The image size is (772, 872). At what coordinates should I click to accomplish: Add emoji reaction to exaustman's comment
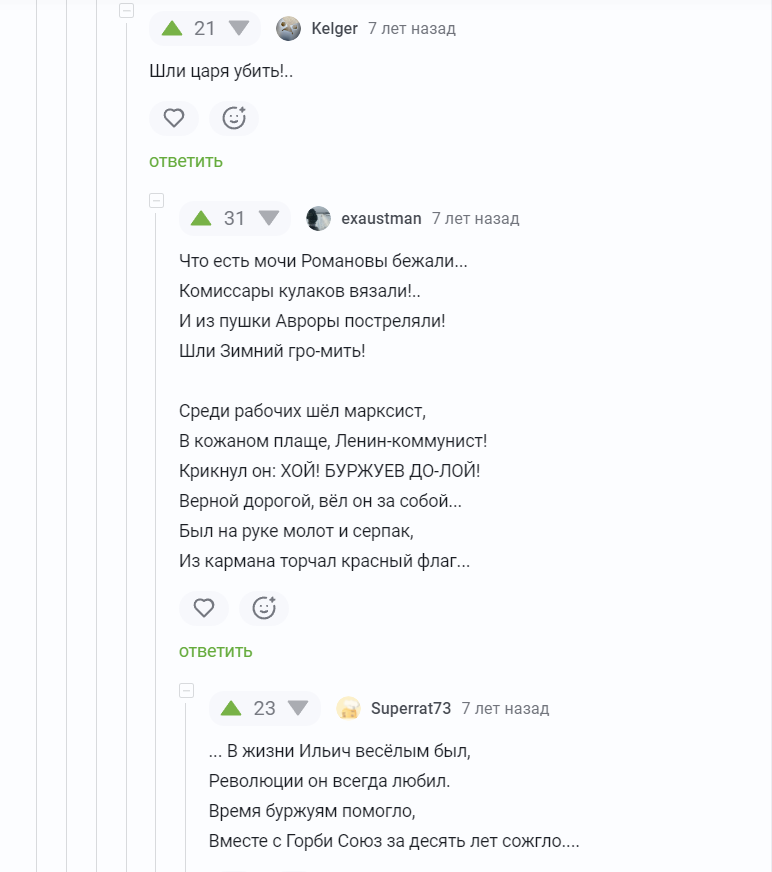(264, 608)
